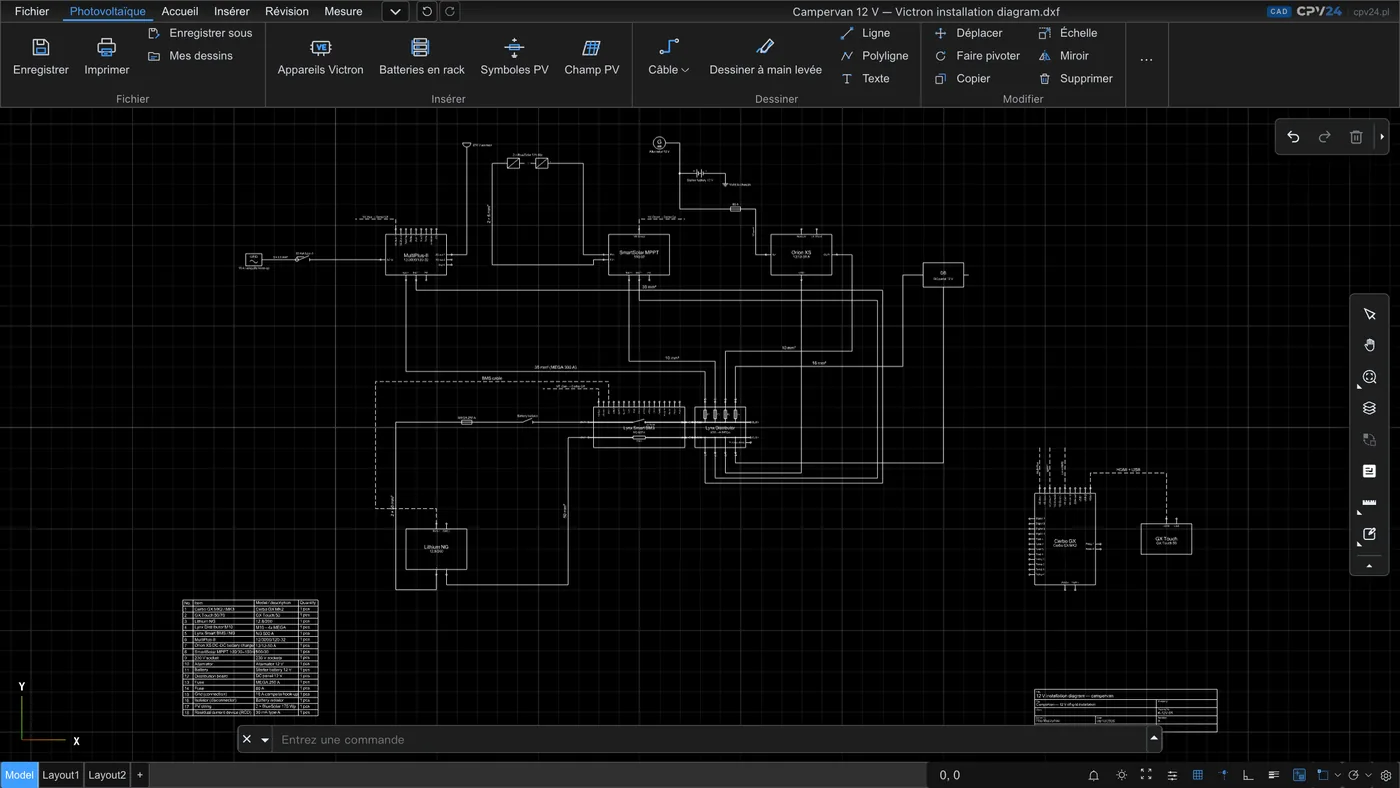Open the layers panel icon
The image size is (1400, 788).
pos(1369,408)
